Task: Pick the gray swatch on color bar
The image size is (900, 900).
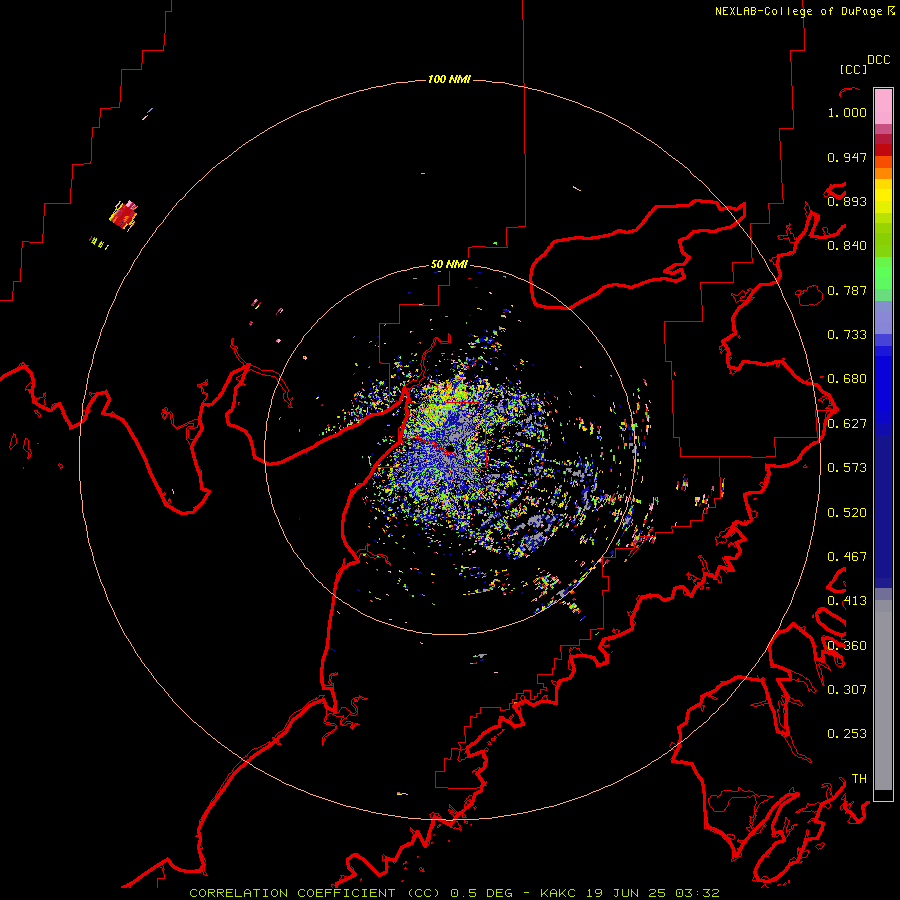Action: 883,695
